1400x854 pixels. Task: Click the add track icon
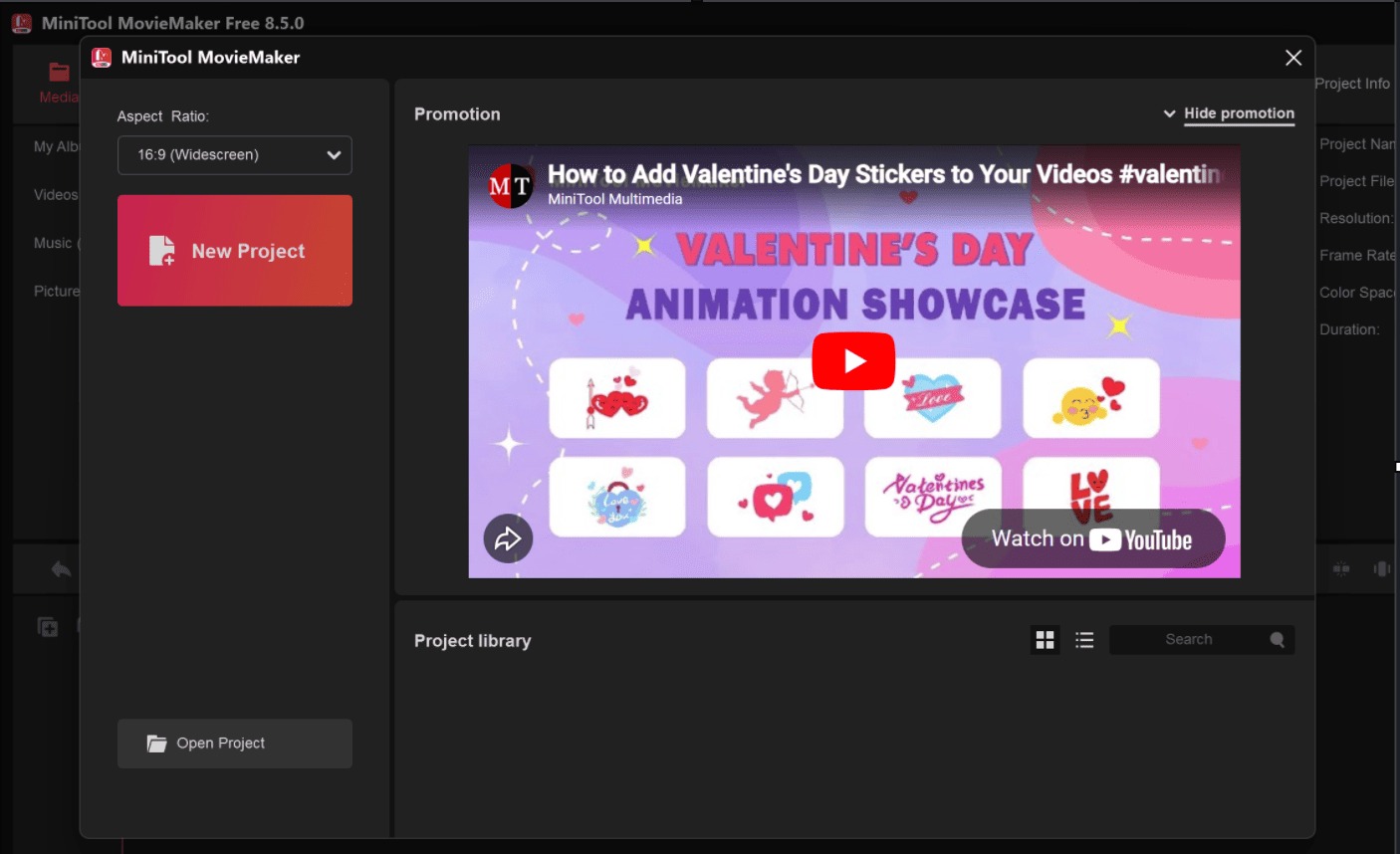tap(48, 627)
